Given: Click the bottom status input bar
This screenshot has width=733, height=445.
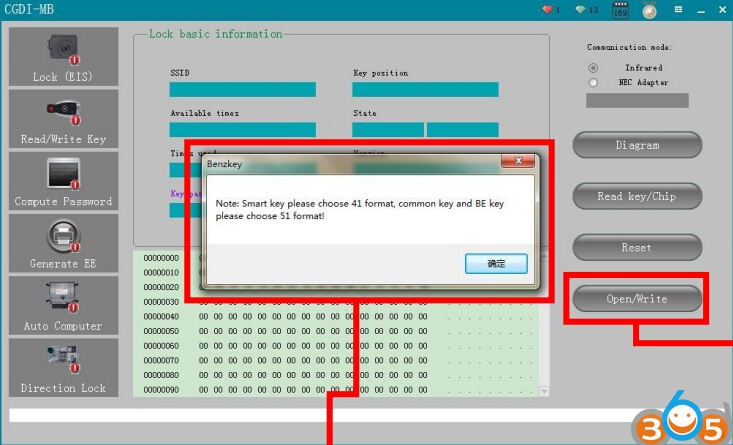Looking at the screenshot, I should pyautogui.click(x=323, y=415).
